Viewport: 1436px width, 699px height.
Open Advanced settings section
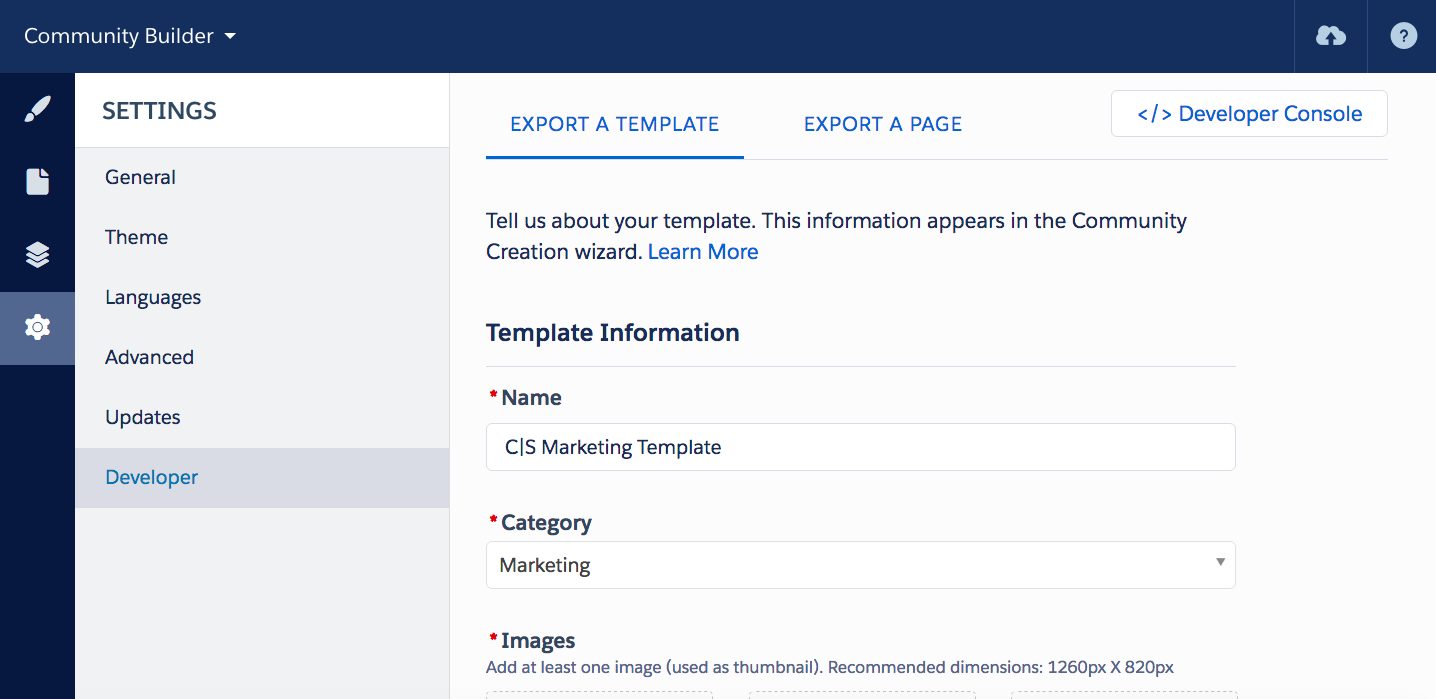(262, 357)
